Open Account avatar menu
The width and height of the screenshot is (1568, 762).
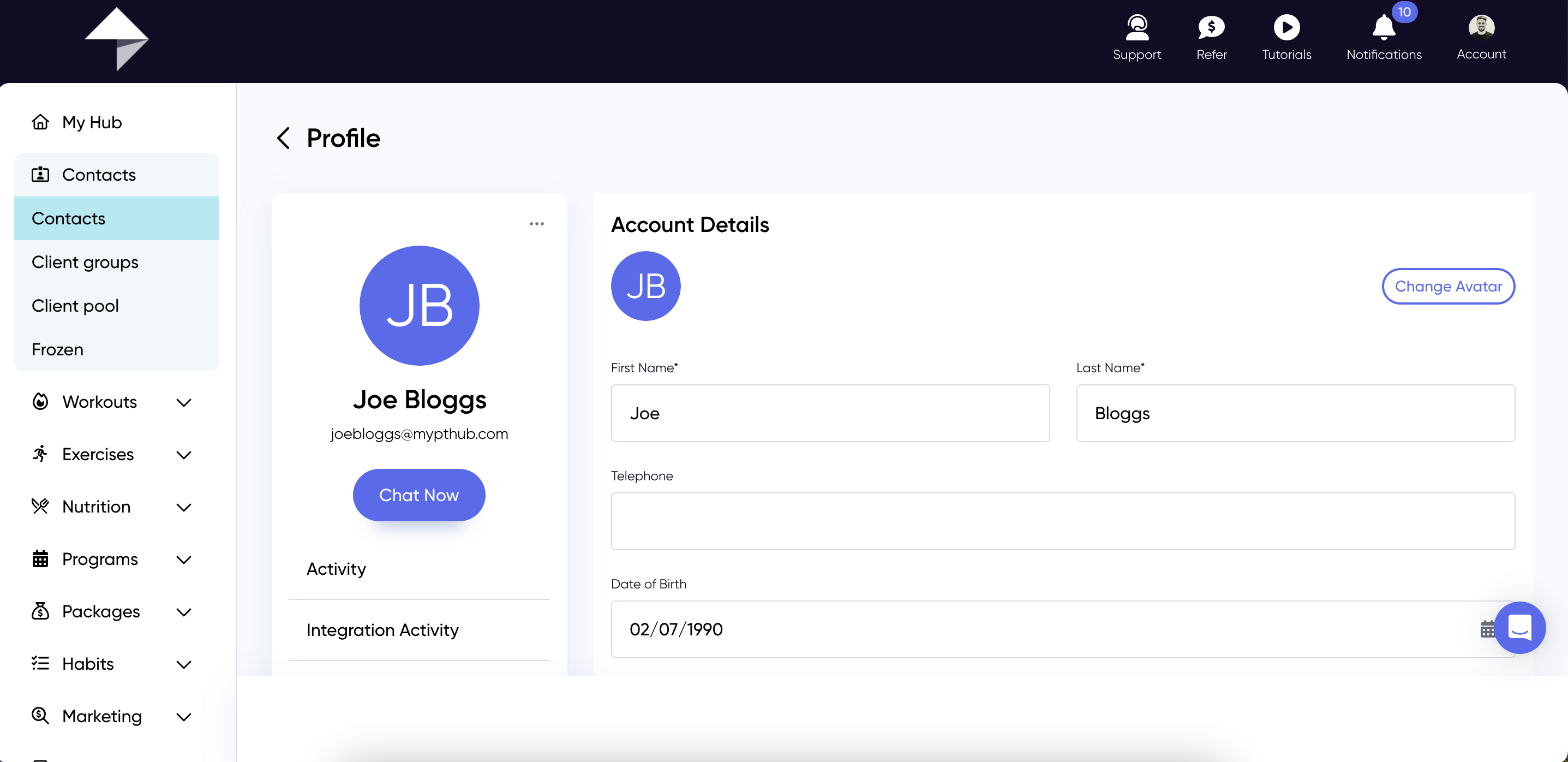(1481, 27)
